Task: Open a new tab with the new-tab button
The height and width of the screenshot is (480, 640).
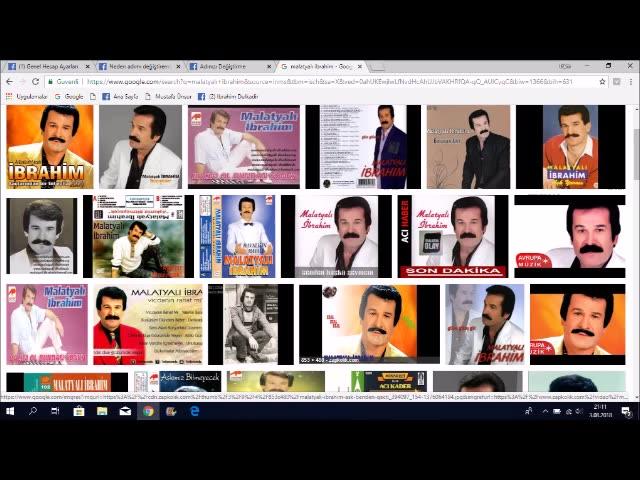Action: tap(376, 67)
